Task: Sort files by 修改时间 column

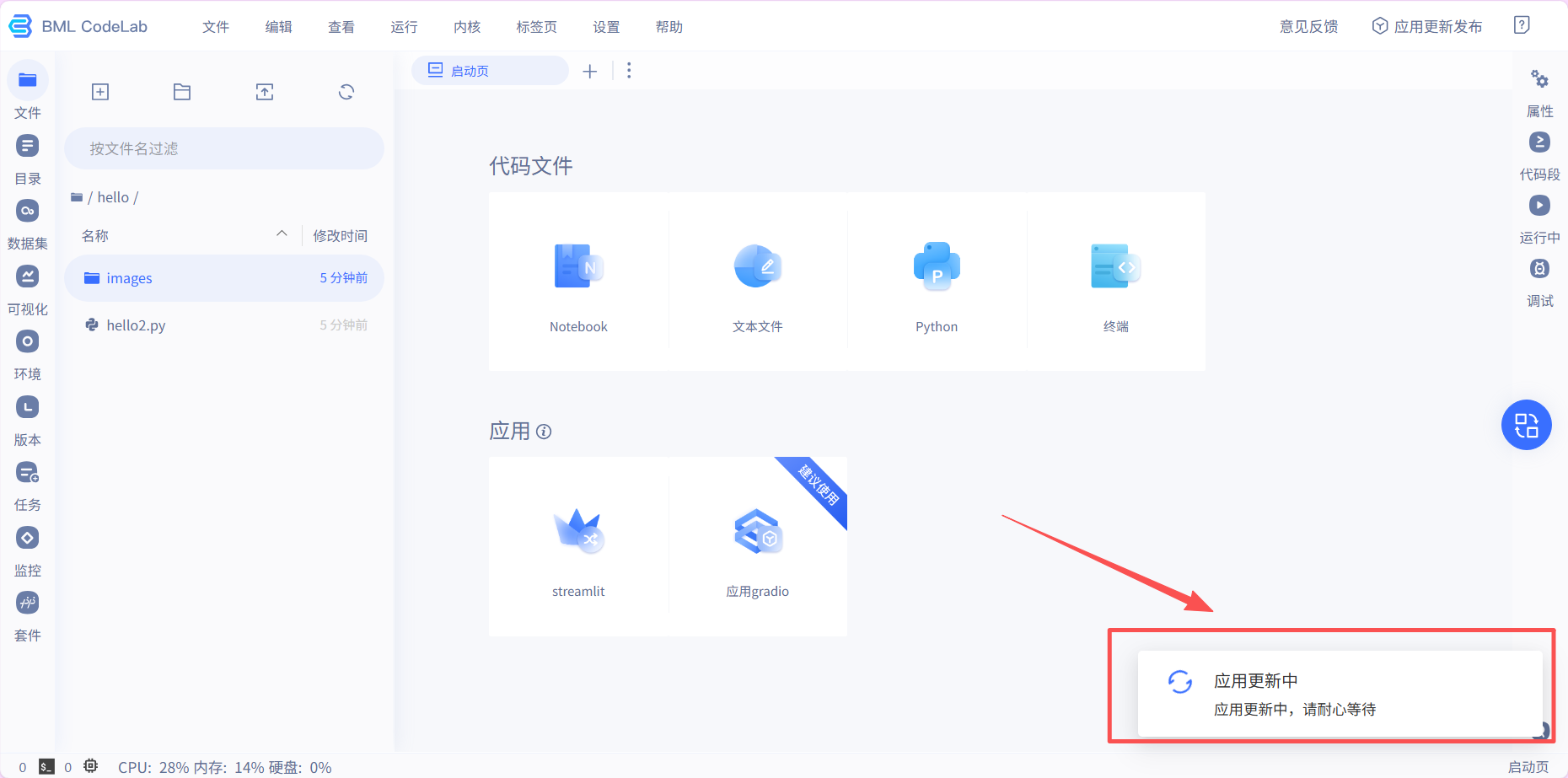Action: click(341, 236)
